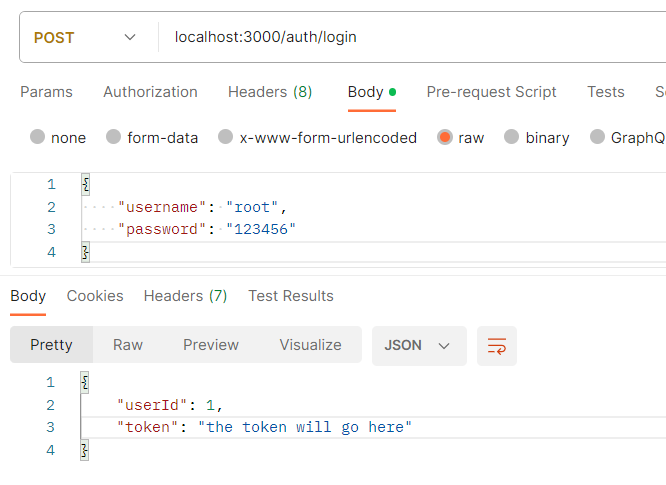
Task: Select the raw body radio button
Action: (x=445, y=138)
